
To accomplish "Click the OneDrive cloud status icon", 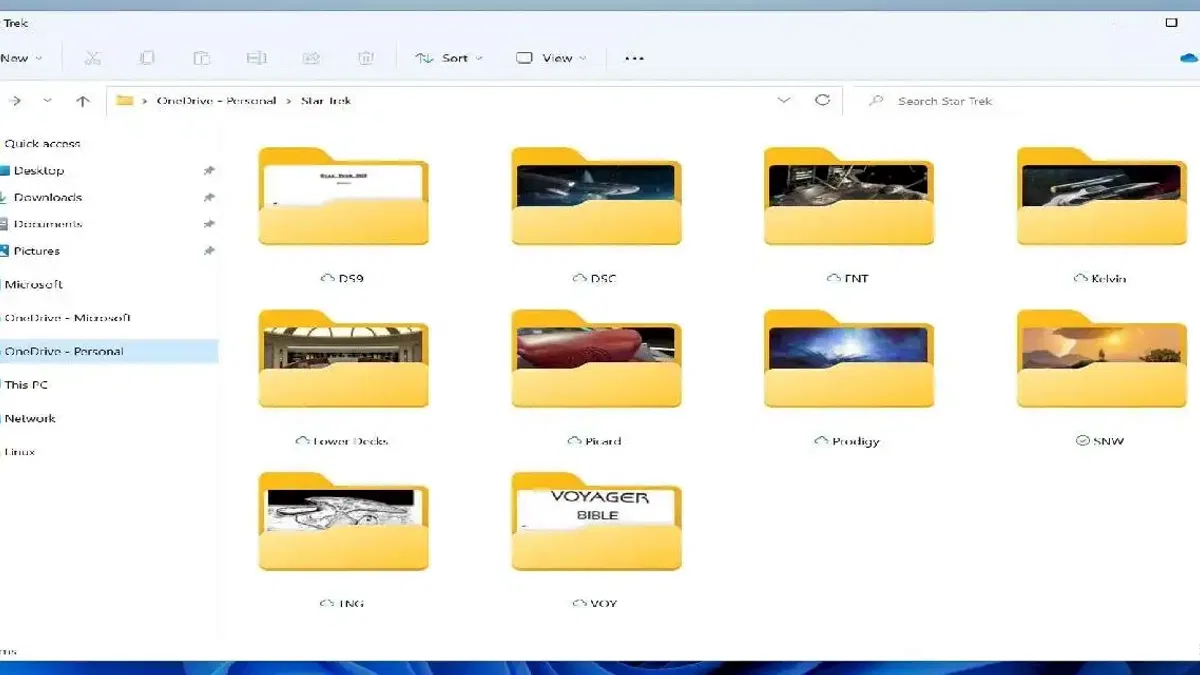I will [1189, 58].
